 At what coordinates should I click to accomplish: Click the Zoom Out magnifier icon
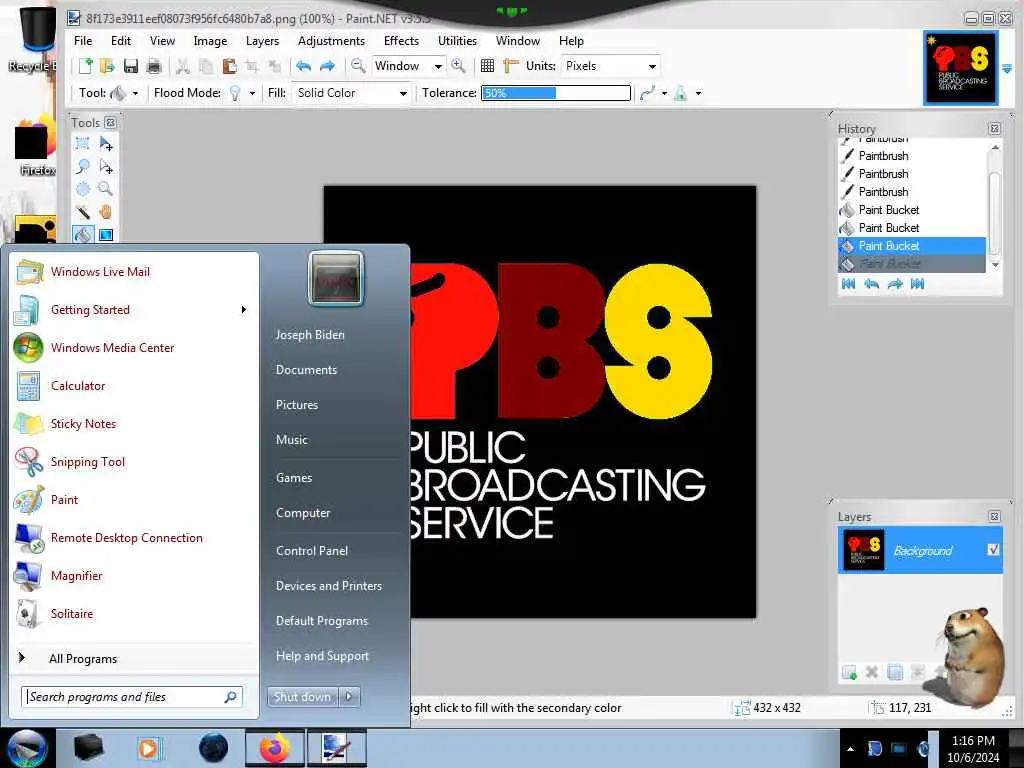click(x=358, y=66)
